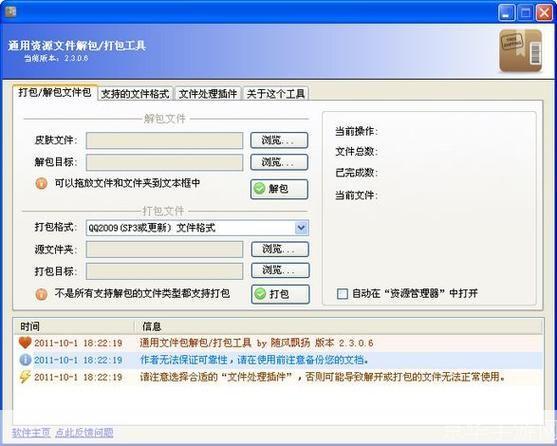Select log row 通用文件包解包/打包工具 by 随风飘扬
Screen dimensions: 557x446
point(278,343)
